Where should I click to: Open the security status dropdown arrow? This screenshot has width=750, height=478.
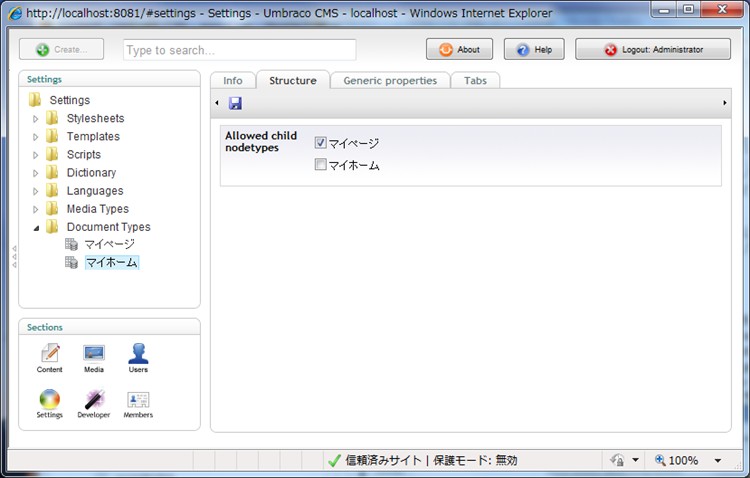[635, 460]
